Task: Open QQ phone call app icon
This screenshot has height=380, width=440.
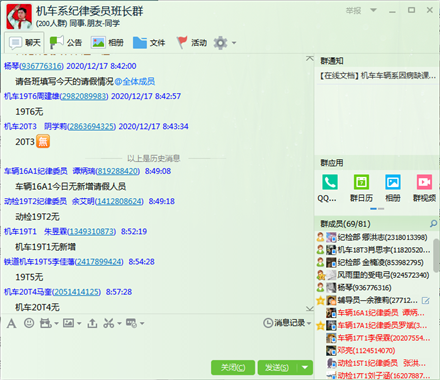Action: click(x=330, y=182)
